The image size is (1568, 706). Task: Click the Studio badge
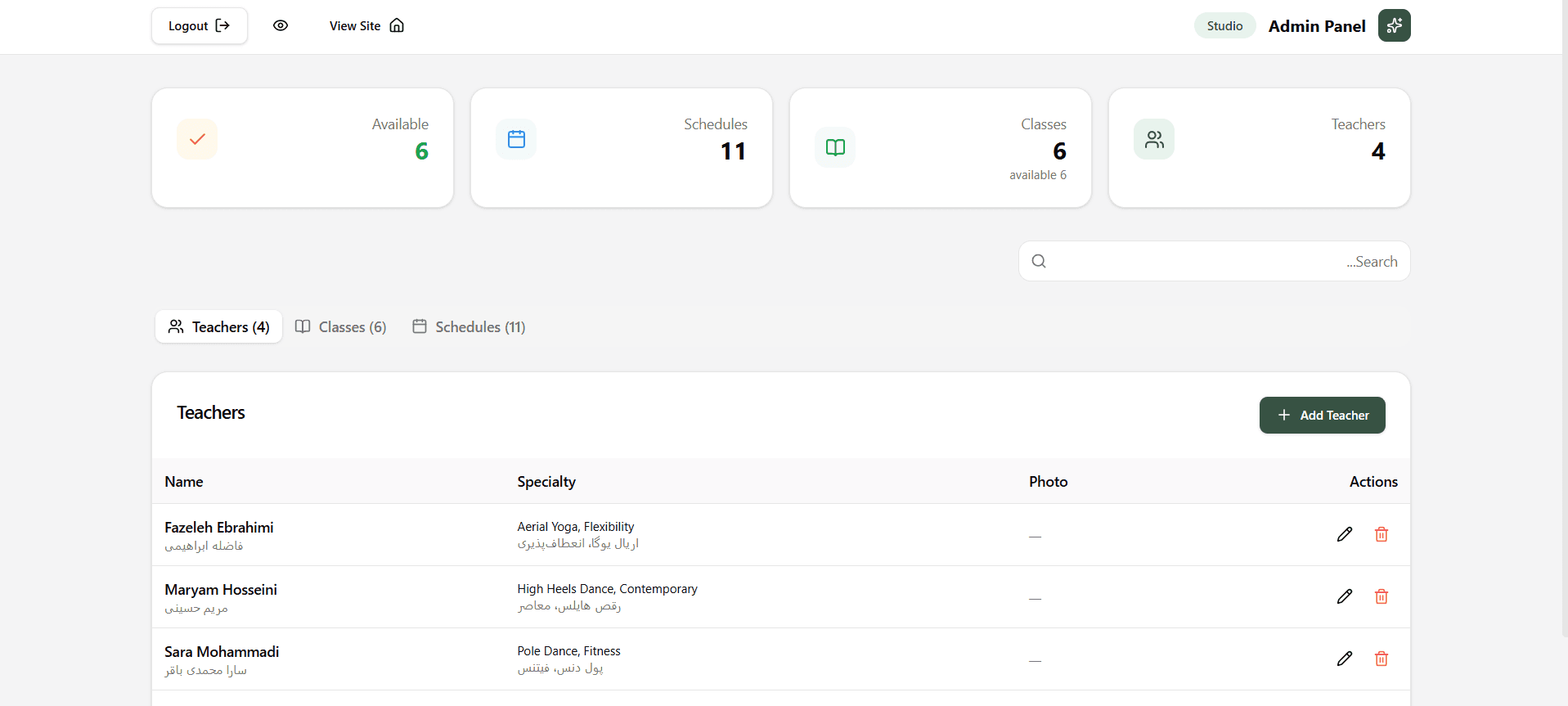tap(1224, 25)
